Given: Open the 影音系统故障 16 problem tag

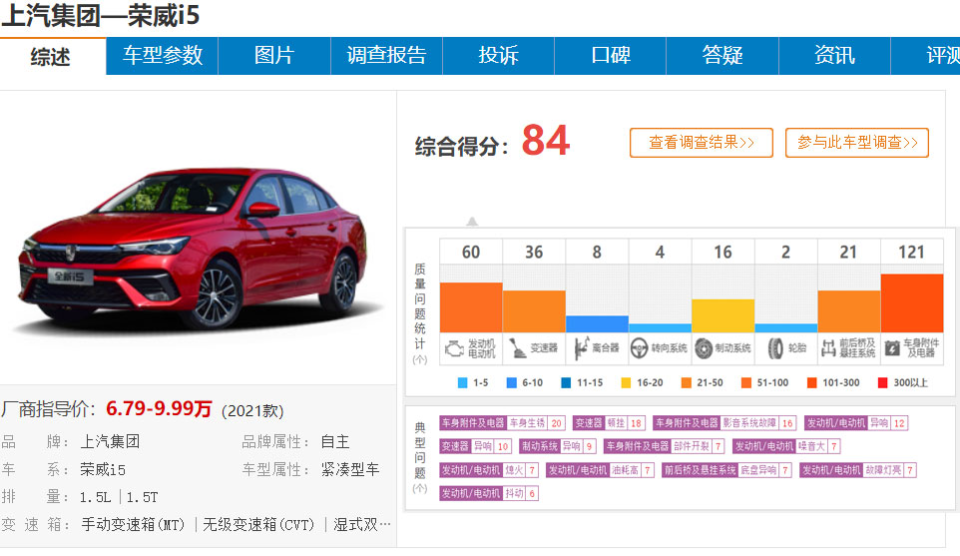Looking at the screenshot, I should [724, 423].
